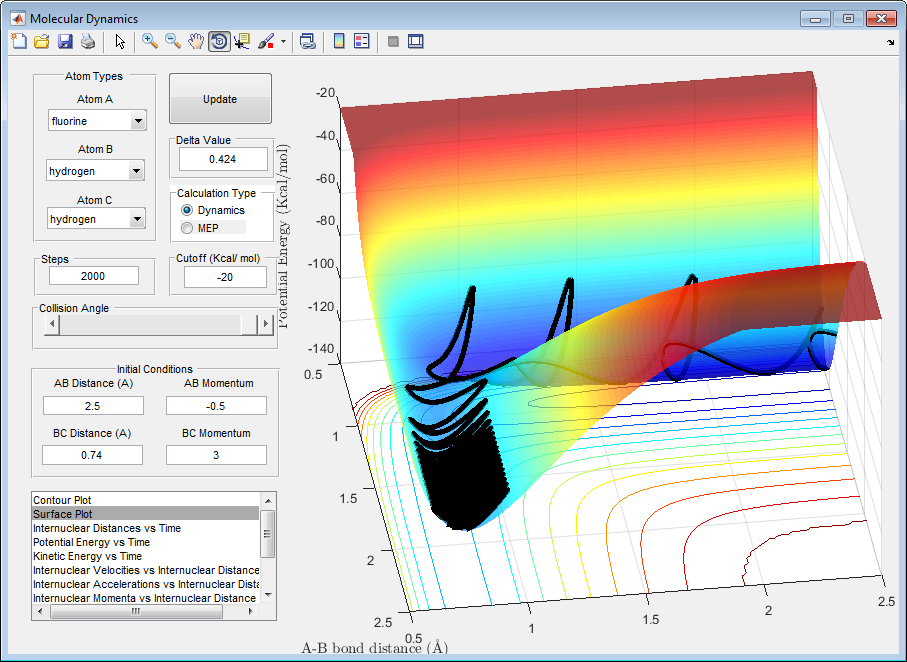
Task: Insert a colorbar from the toolbar
Action: click(339, 42)
